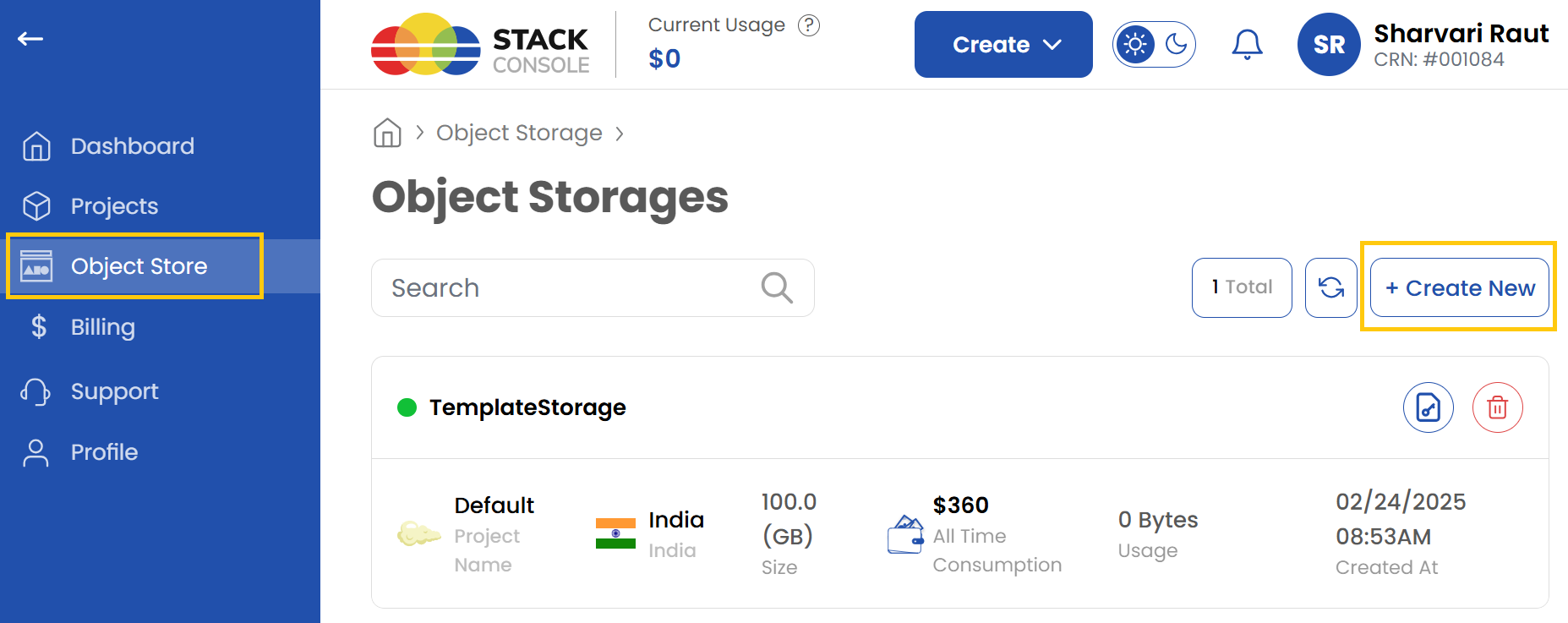Open the notifications bell

click(1247, 44)
